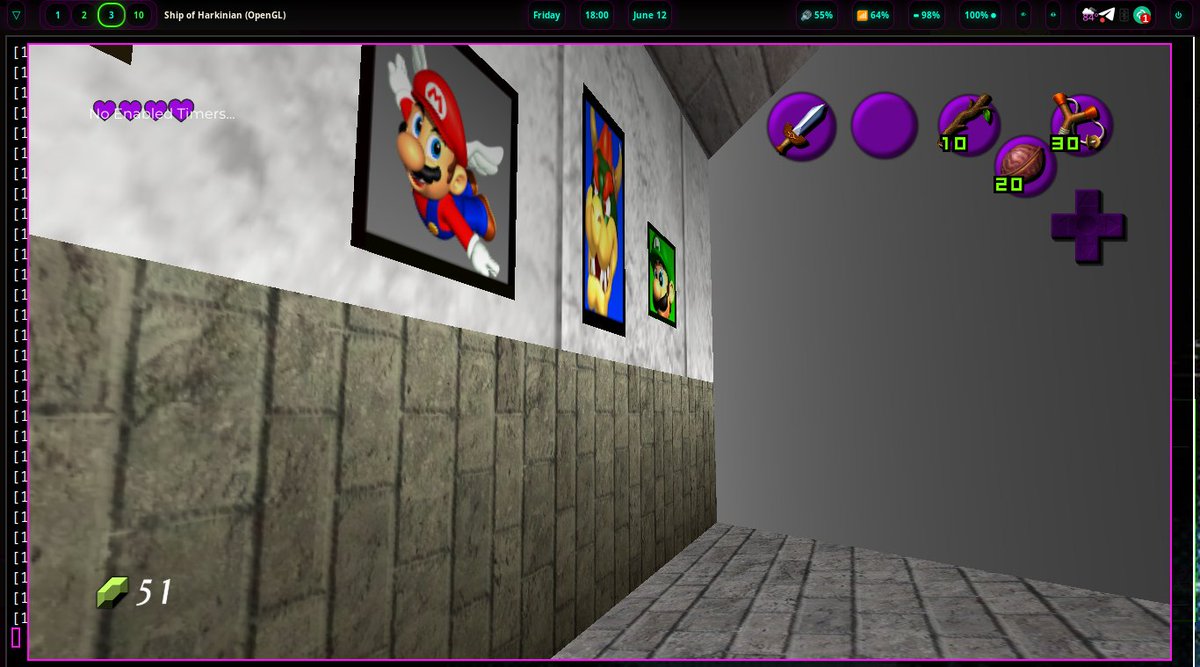1200x667 pixels.
Task: Click the magenta terminal cursor at bottom left
Action: 15,637
